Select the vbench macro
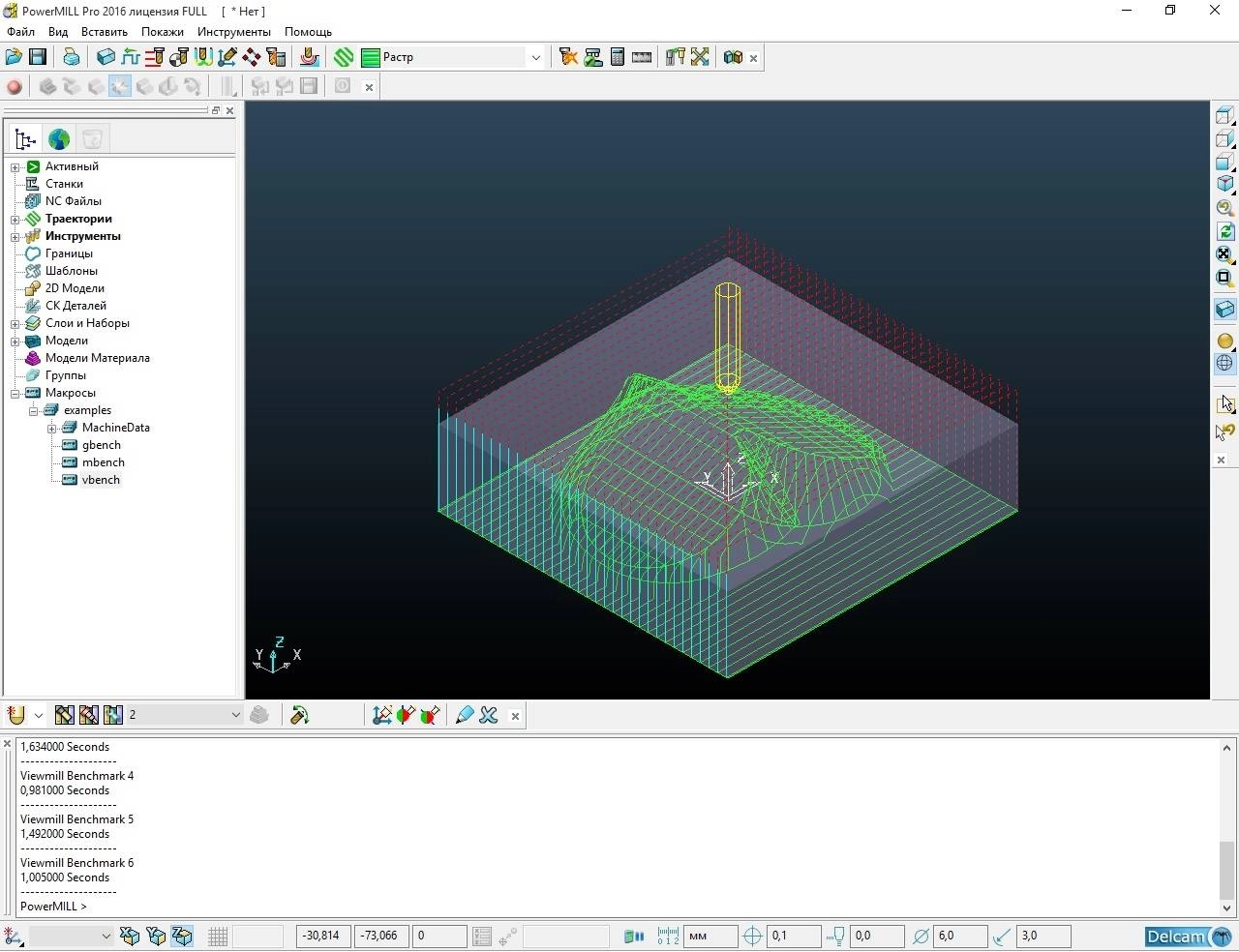The height and width of the screenshot is (952, 1239). (x=101, y=480)
